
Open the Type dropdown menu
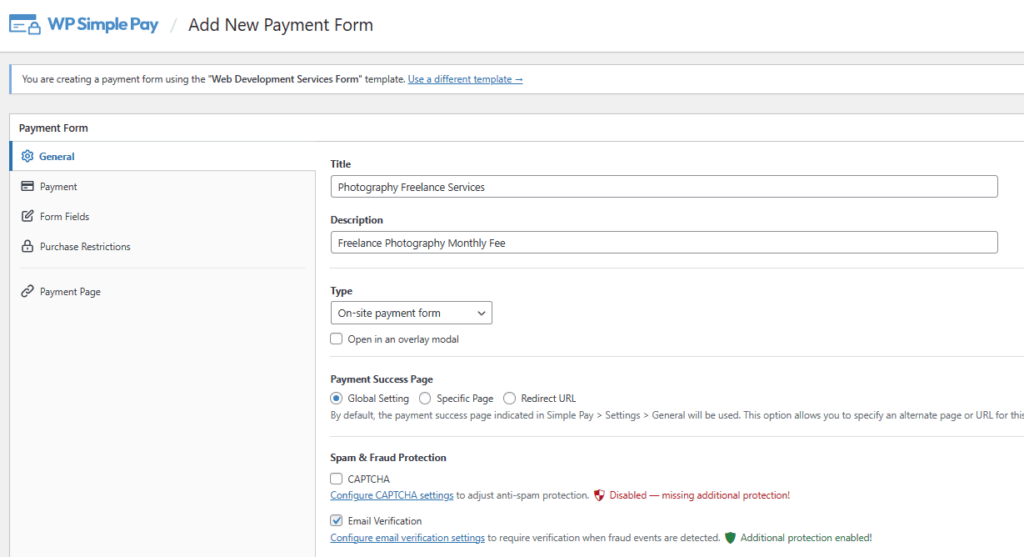pos(411,313)
